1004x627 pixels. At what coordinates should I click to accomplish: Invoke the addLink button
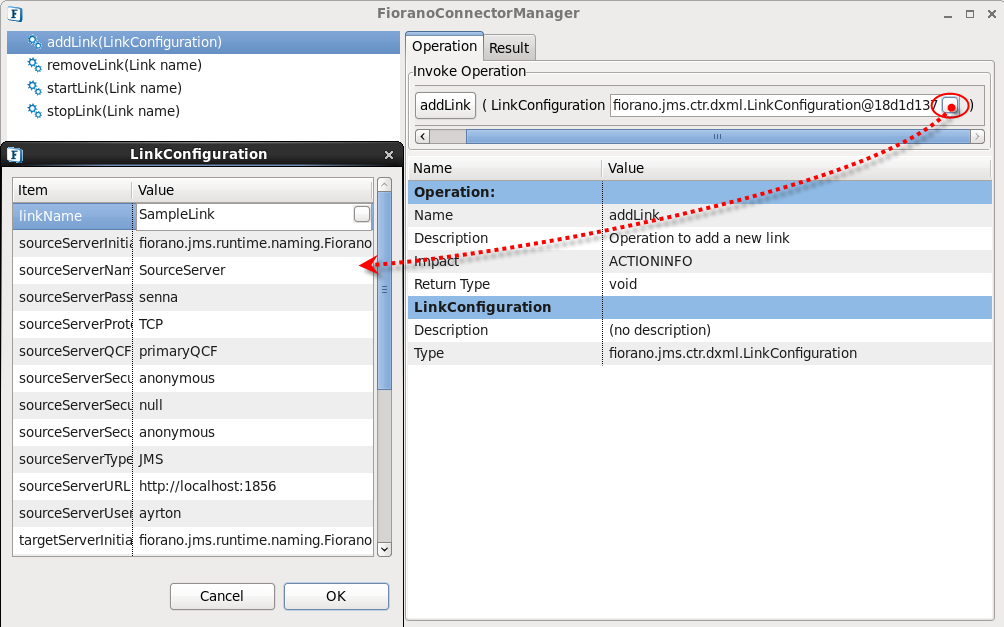(445, 105)
